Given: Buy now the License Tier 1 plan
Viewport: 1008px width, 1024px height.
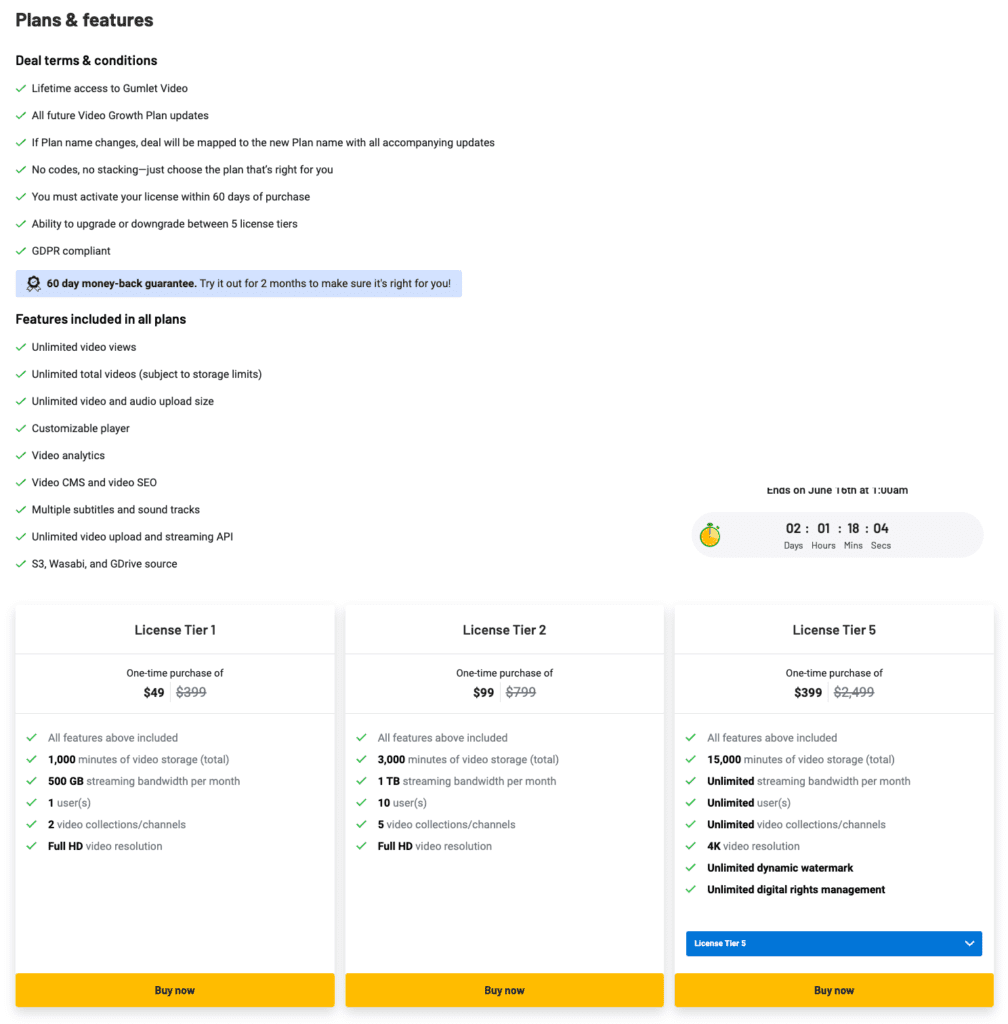Looking at the screenshot, I should point(175,990).
